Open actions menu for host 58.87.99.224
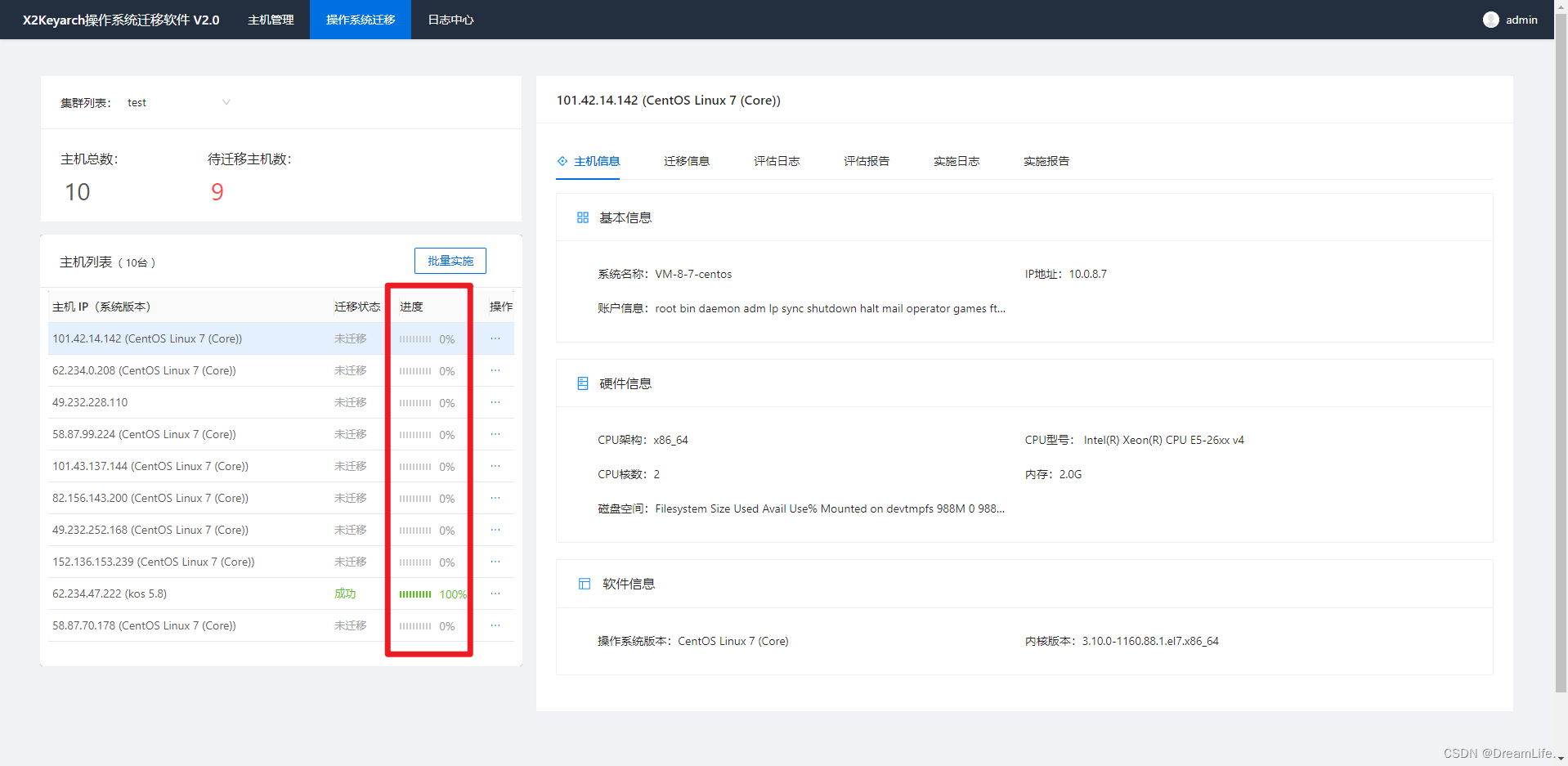 (x=495, y=434)
